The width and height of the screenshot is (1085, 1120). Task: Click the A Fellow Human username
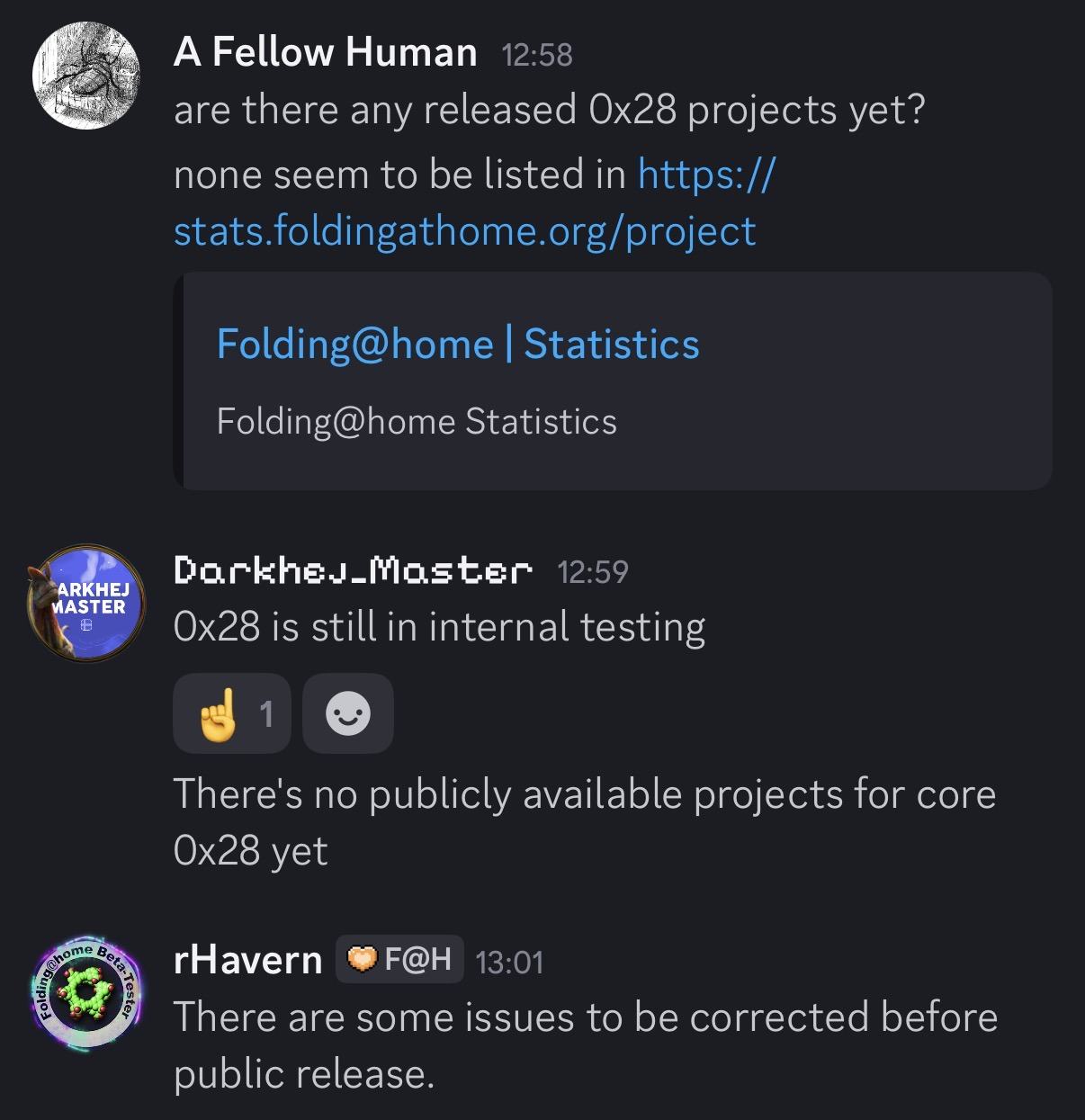point(325,52)
